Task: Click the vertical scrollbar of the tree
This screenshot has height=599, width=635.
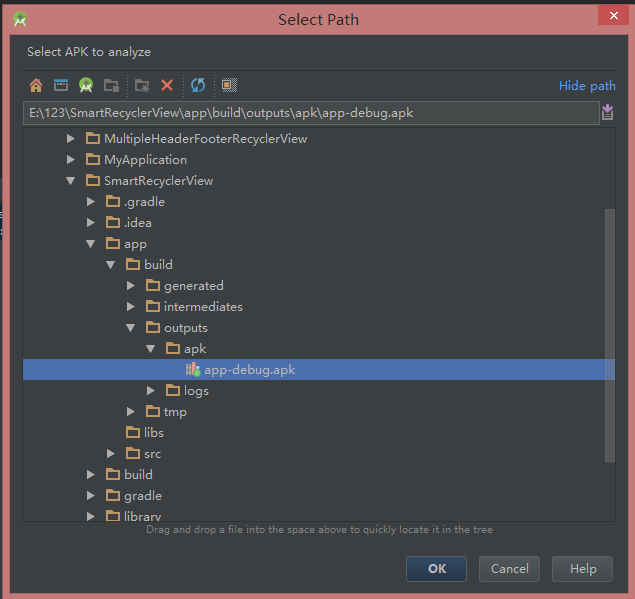Action: pyautogui.click(x=609, y=335)
